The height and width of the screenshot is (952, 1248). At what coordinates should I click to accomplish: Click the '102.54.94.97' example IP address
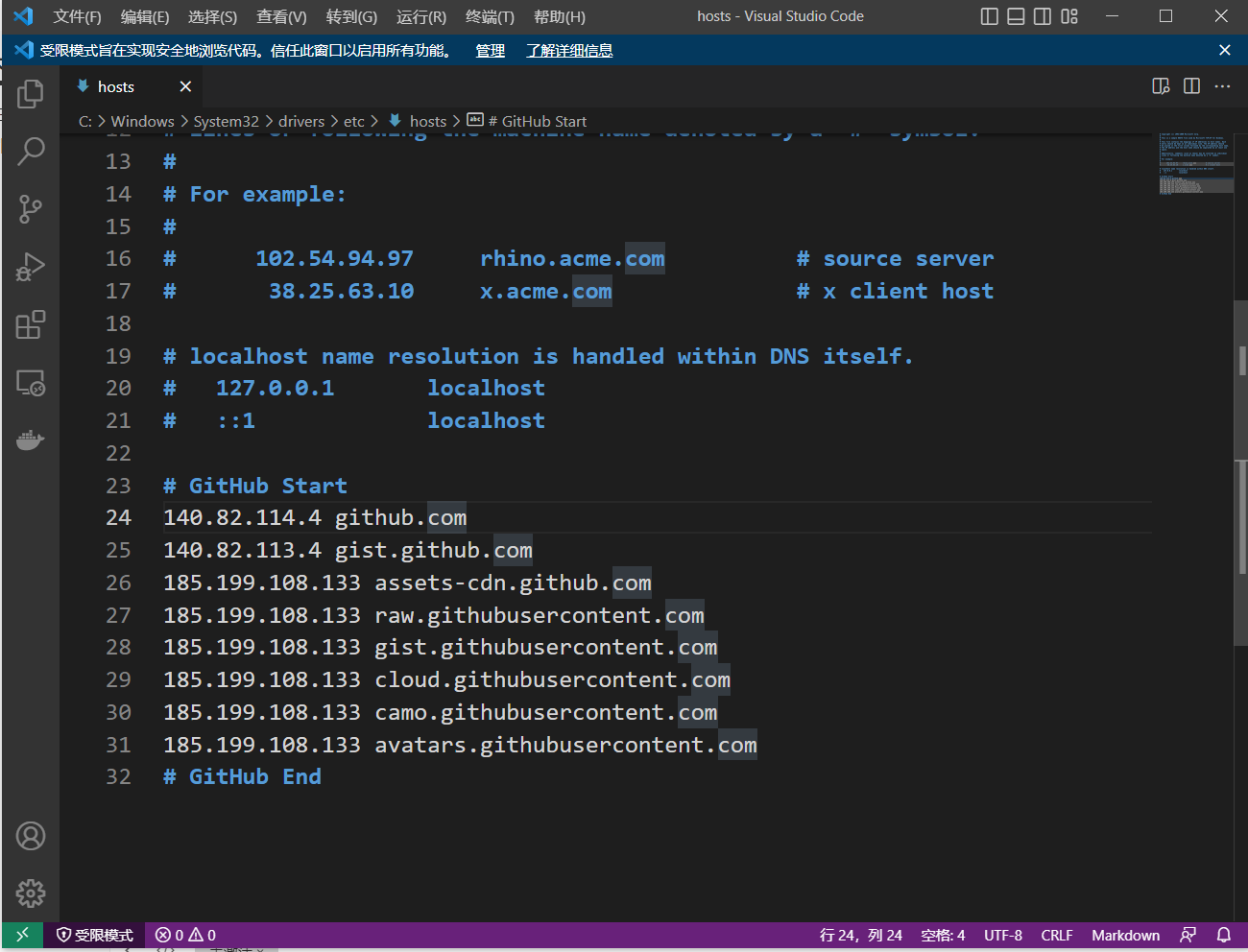tap(334, 259)
